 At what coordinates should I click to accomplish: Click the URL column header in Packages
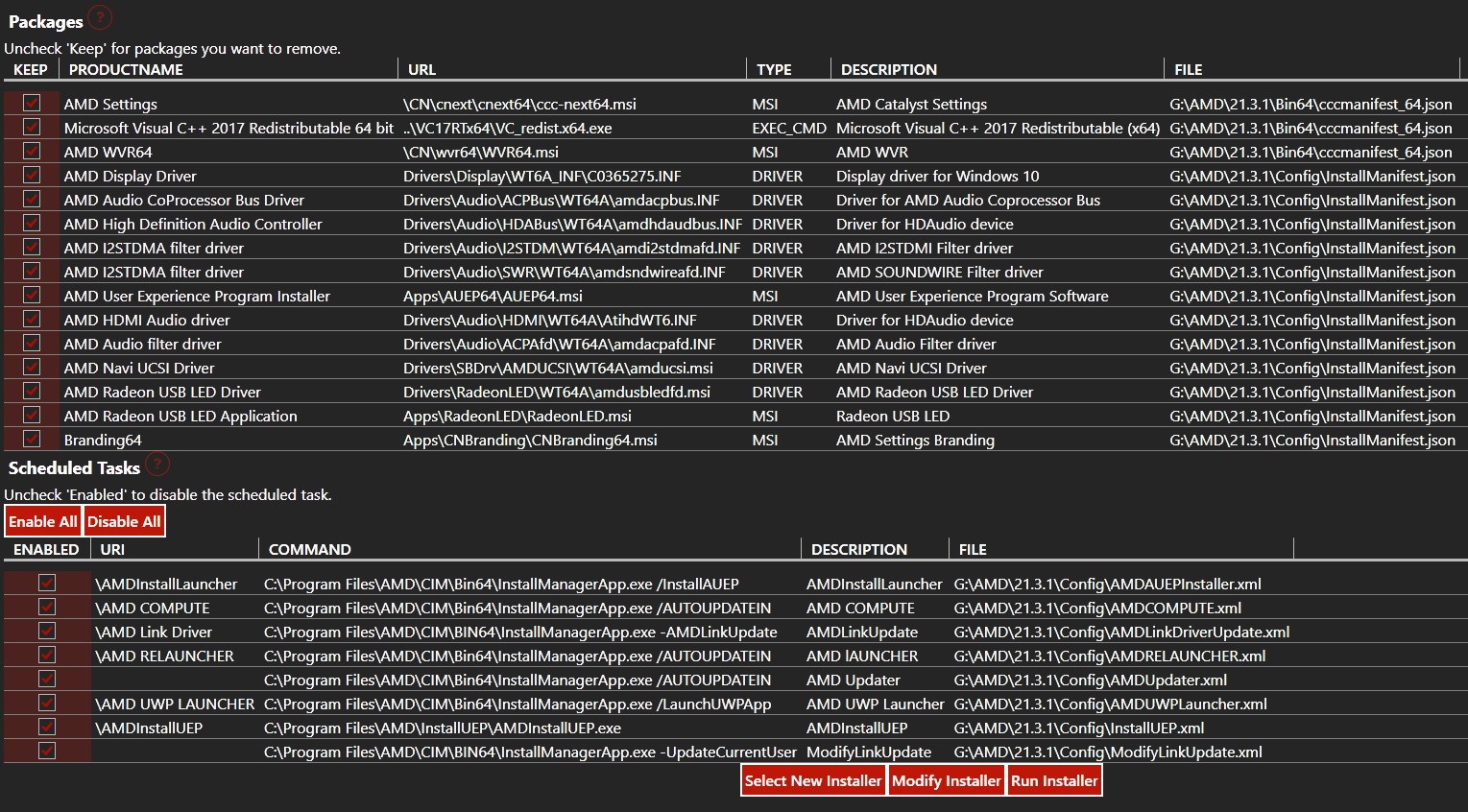(421, 69)
